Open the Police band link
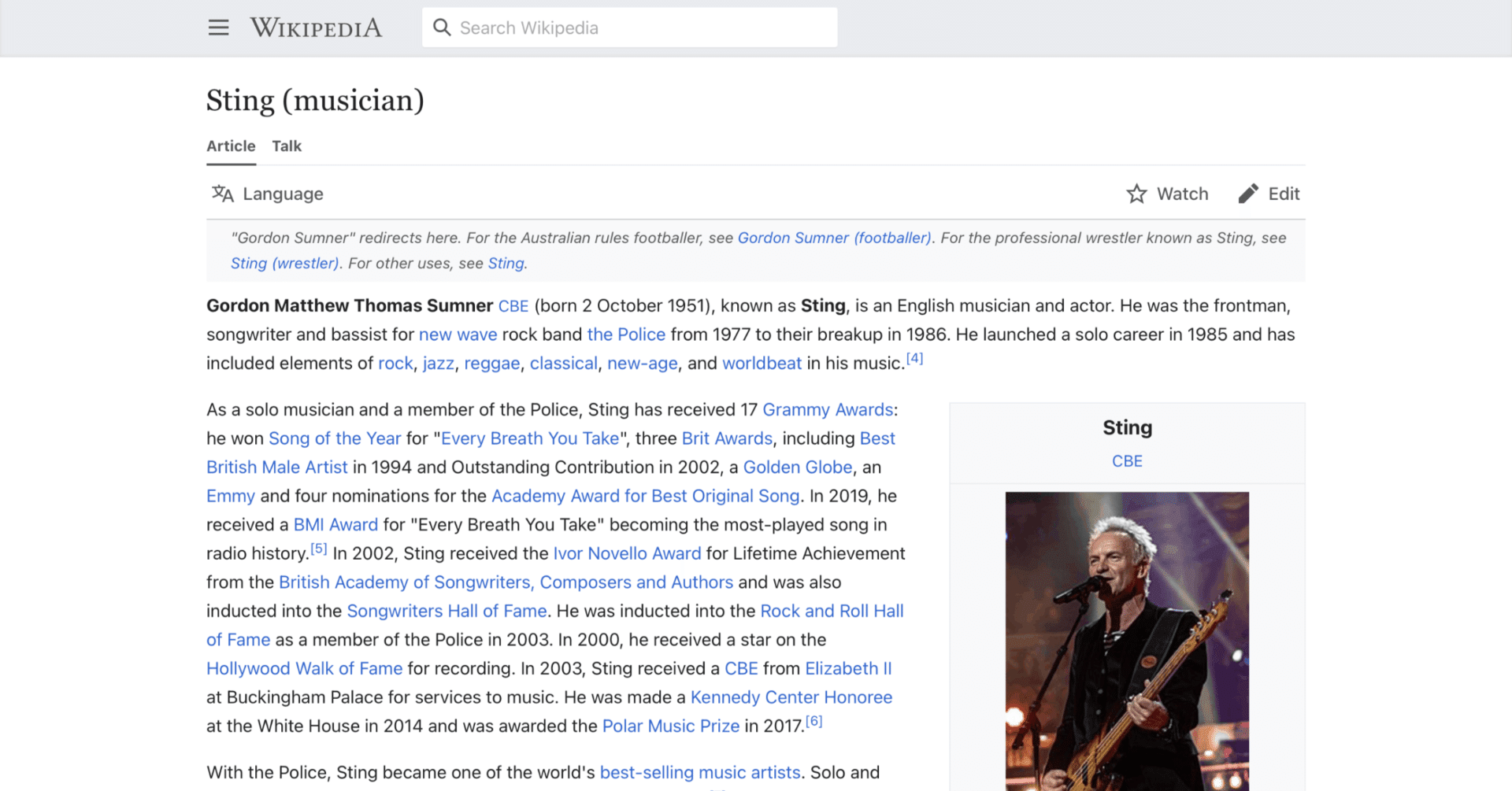The image size is (1512, 791). click(626, 335)
